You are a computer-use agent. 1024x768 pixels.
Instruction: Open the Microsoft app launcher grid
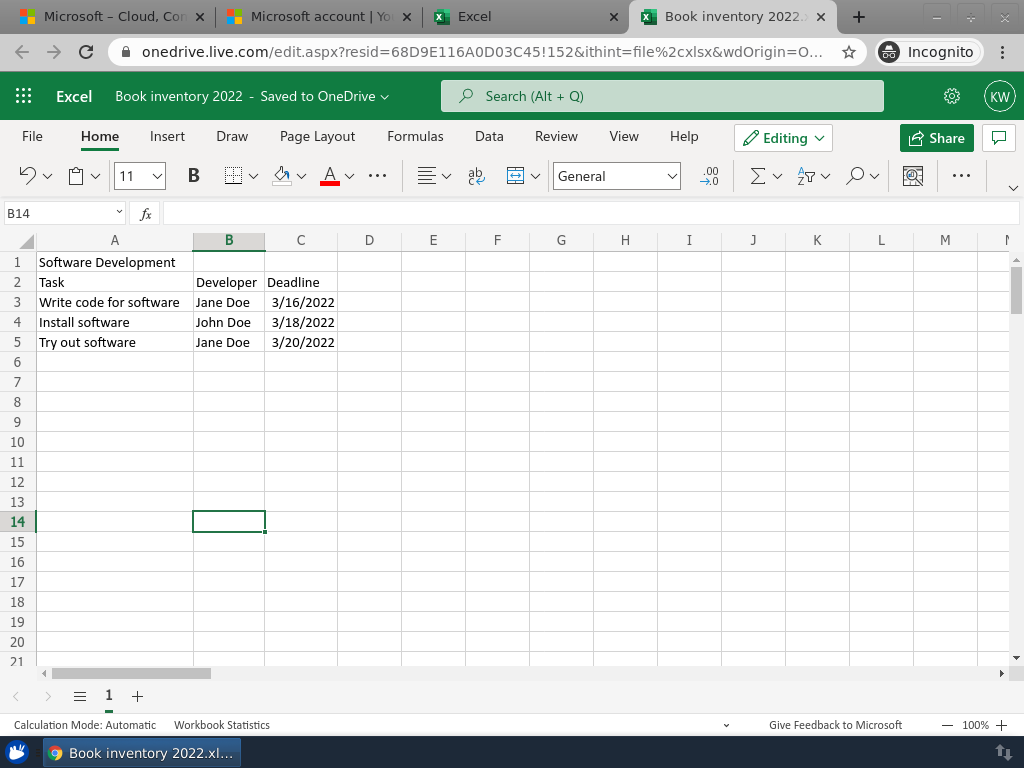pos(24,96)
